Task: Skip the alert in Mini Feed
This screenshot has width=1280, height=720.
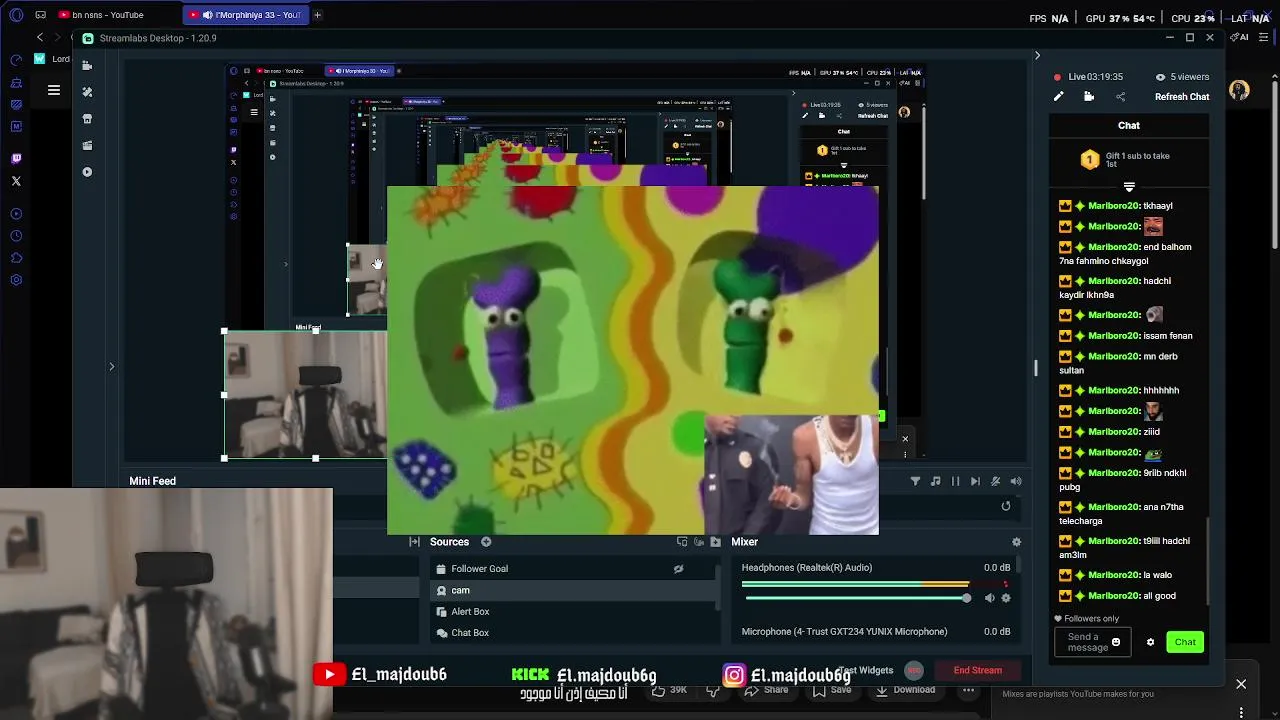Action: 975,481
